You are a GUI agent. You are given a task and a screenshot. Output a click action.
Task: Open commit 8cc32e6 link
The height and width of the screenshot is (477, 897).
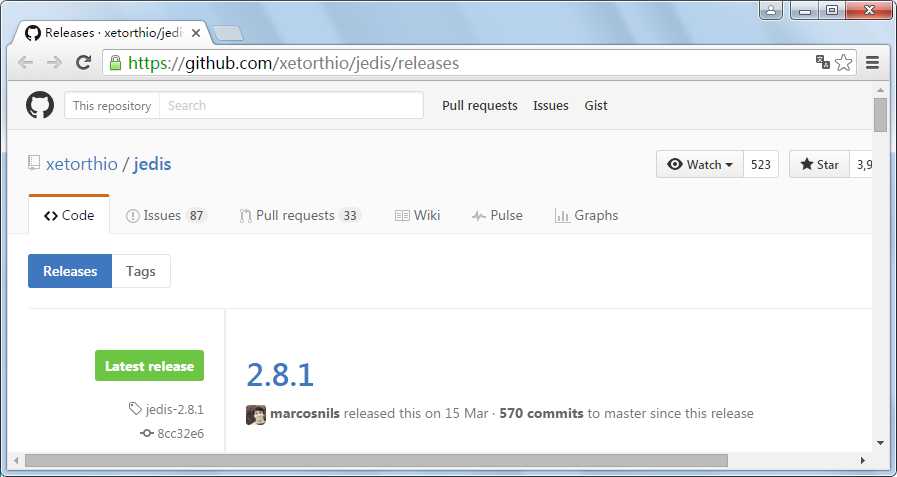pyautogui.click(x=180, y=434)
